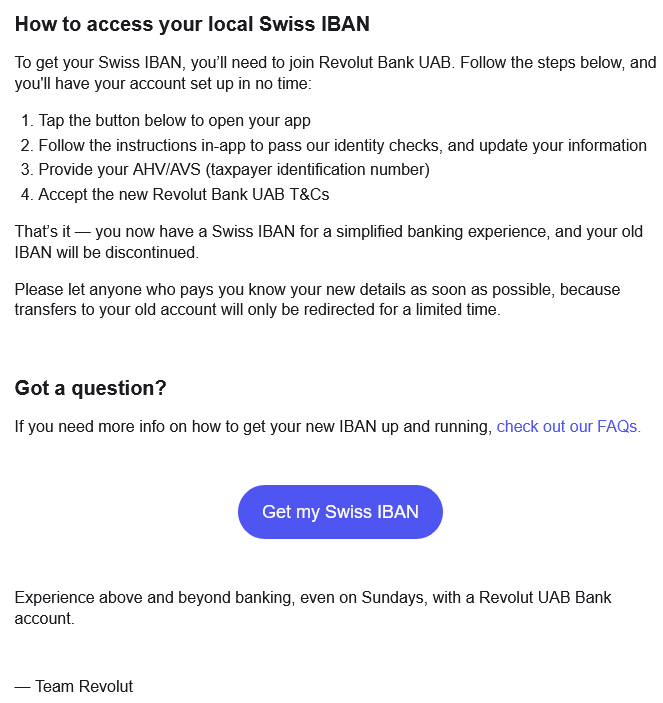This screenshot has height=703, width=663.
Task: Click the 'How to access your local Swiss IBAN' heading
Action: click(192, 24)
